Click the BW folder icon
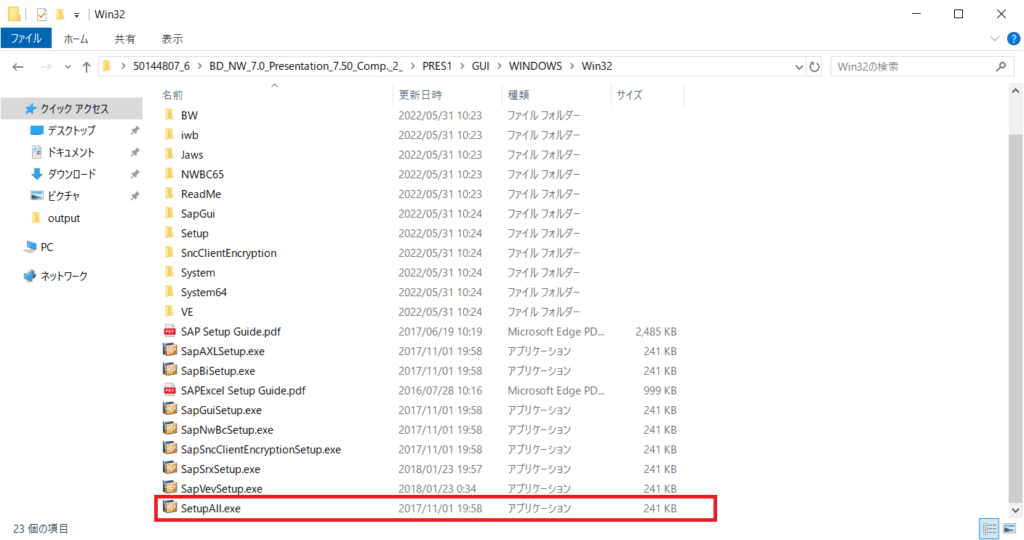 coord(170,115)
